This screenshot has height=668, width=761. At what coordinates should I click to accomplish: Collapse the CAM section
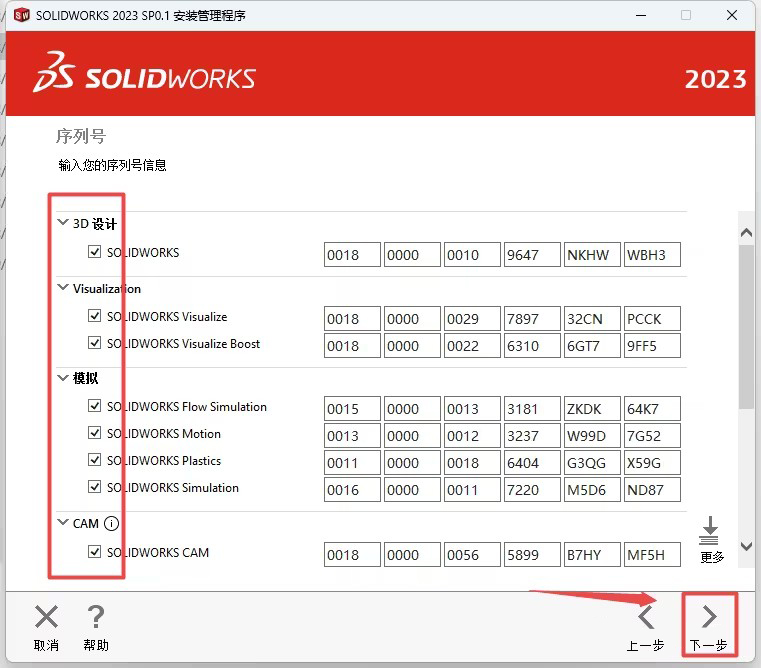[63, 522]
